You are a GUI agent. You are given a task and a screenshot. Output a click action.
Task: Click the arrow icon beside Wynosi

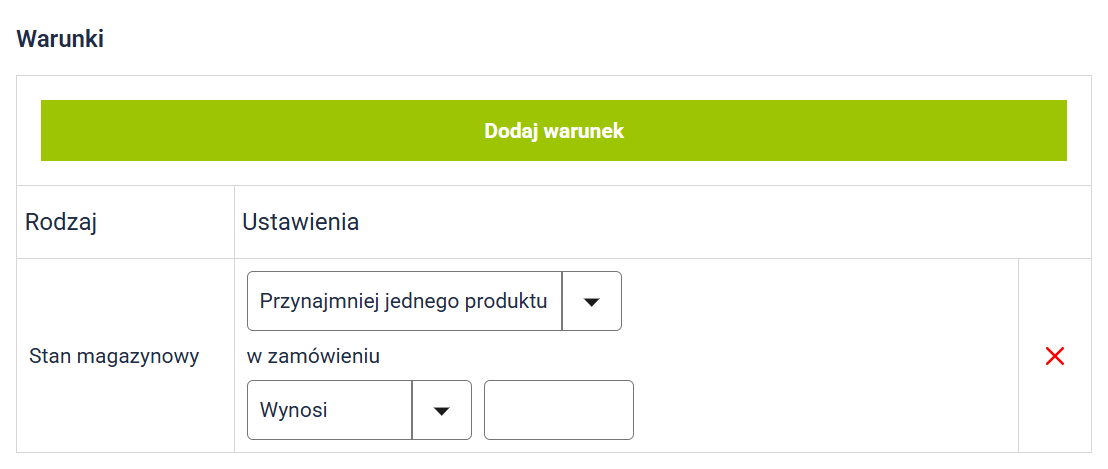tap(441, 410)
